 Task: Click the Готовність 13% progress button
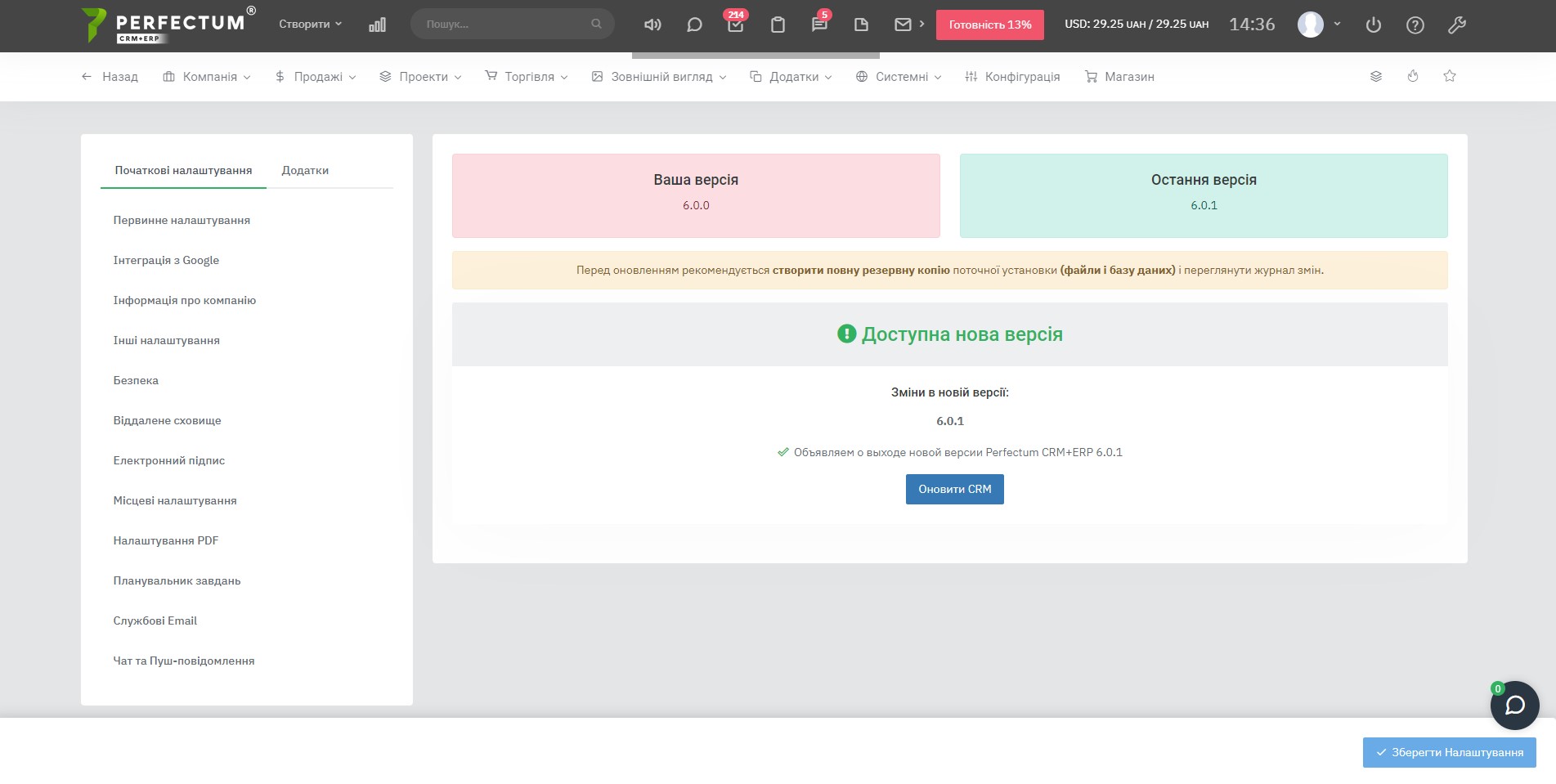990,25
